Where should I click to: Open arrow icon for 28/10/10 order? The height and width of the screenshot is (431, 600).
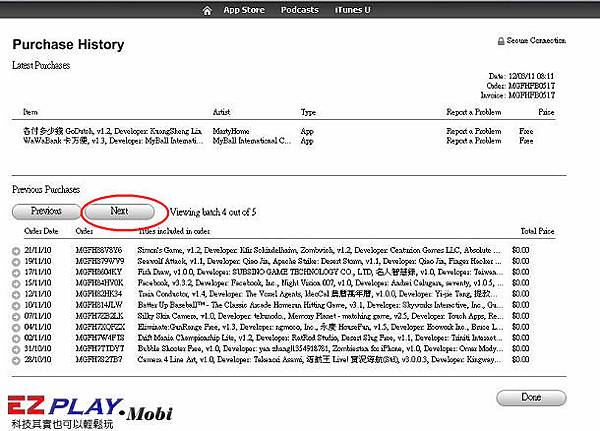tap(16, 361)
